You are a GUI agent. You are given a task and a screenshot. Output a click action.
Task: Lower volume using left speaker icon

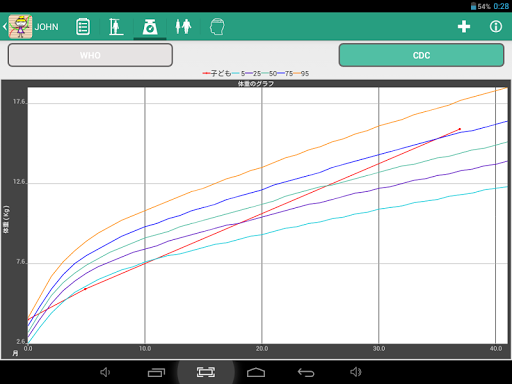coord(105,372)
